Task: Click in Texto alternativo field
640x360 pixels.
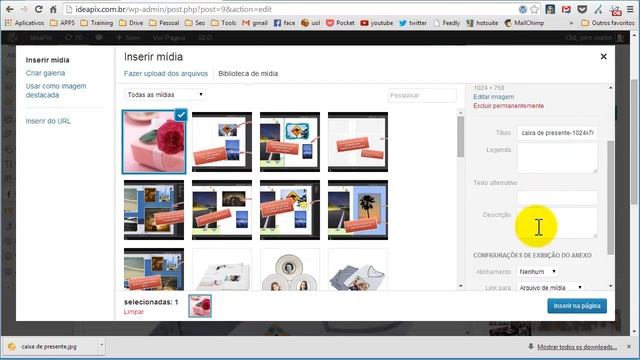Action: click(557, 198)
